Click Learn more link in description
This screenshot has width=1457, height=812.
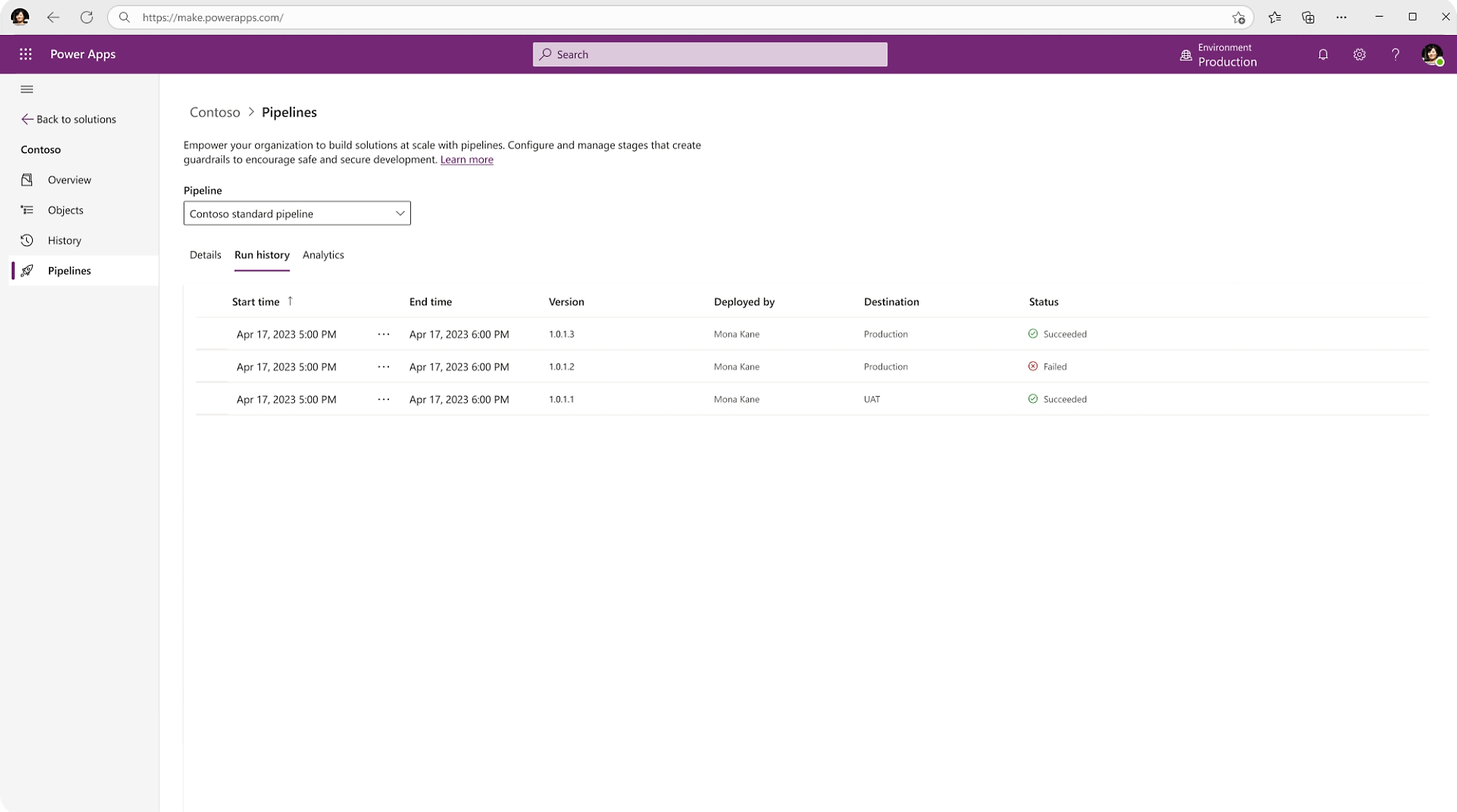pyautogui.click(x=466, y=159)
